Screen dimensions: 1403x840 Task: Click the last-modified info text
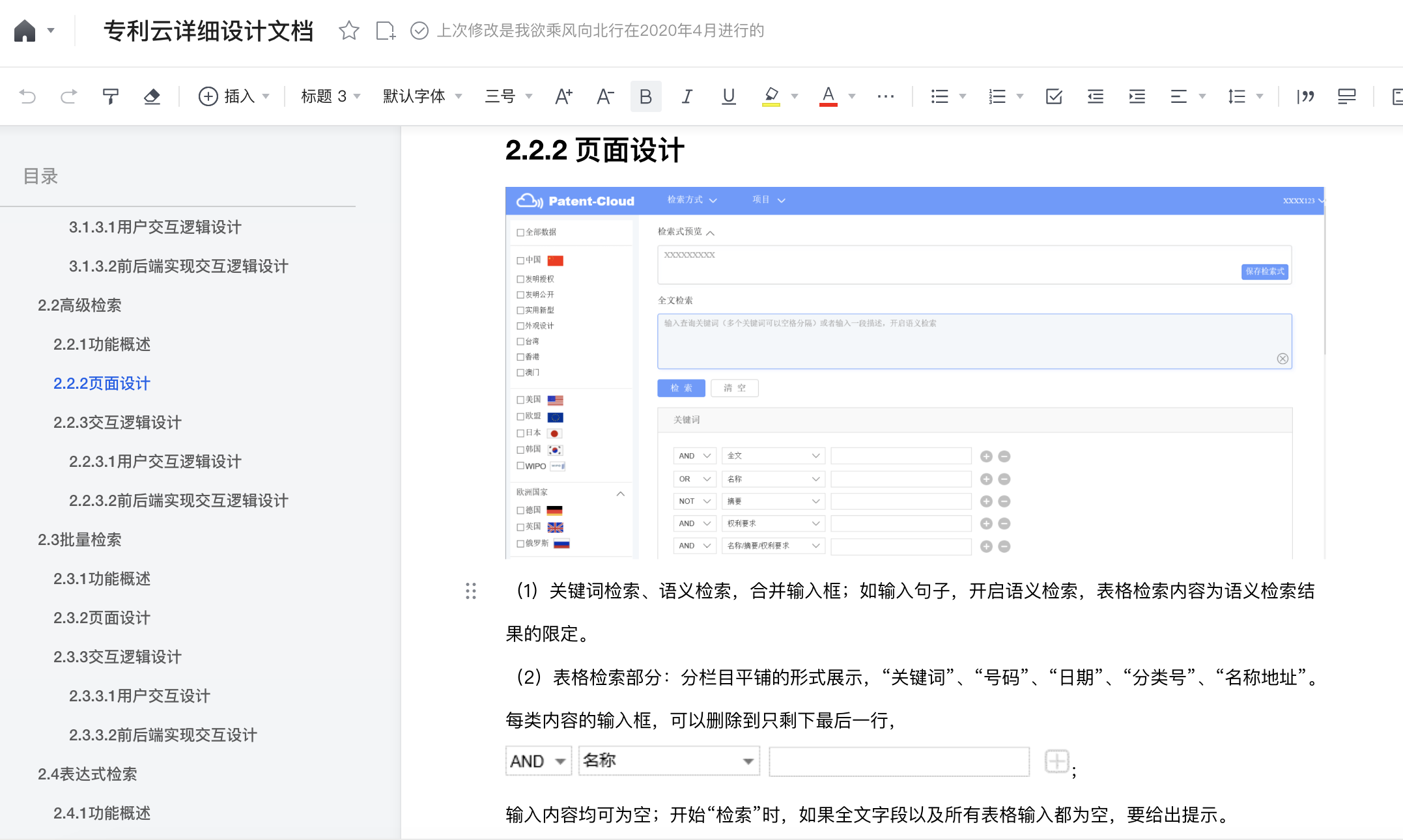coord(600,31)
